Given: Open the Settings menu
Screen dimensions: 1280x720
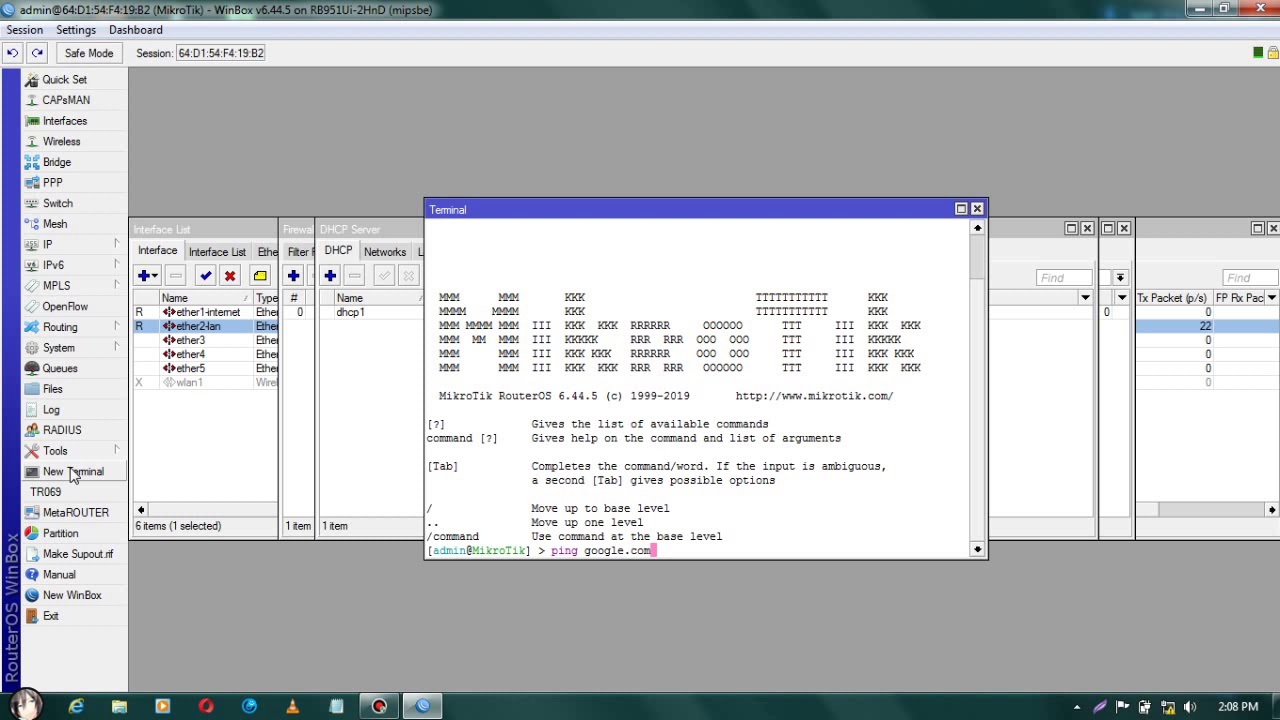Looking at the screenshot, I should (76, 30).
